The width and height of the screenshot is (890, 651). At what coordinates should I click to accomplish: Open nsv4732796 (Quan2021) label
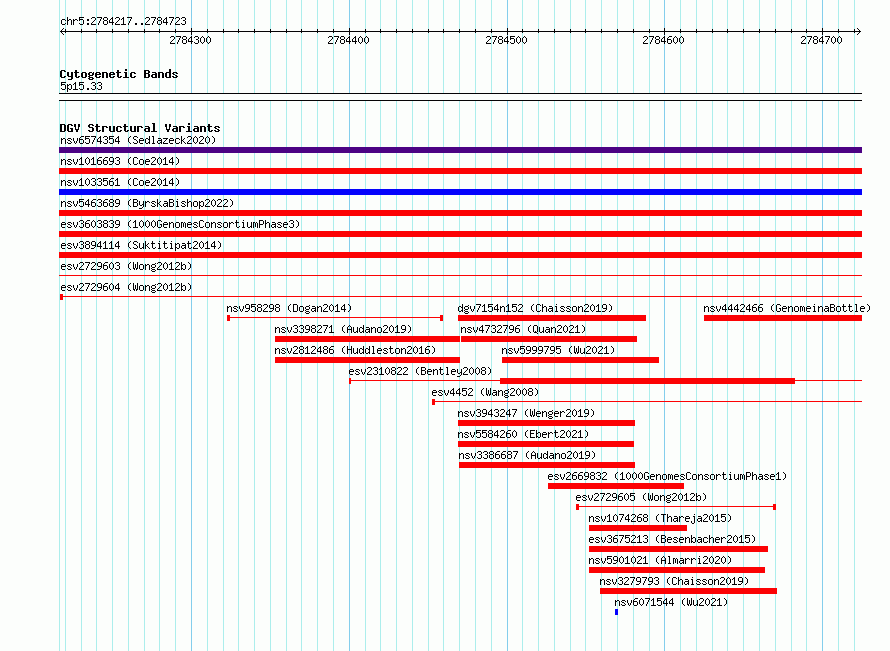tap(523, 329)
